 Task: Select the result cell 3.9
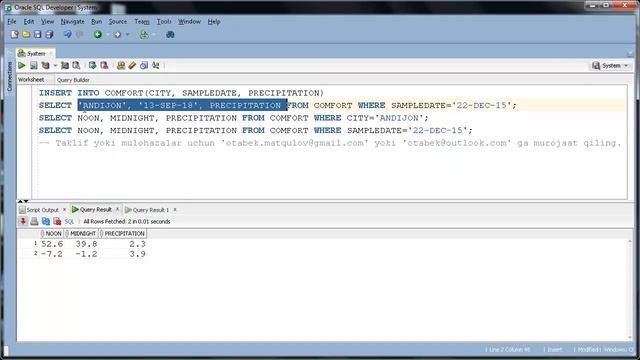point(137,254)
